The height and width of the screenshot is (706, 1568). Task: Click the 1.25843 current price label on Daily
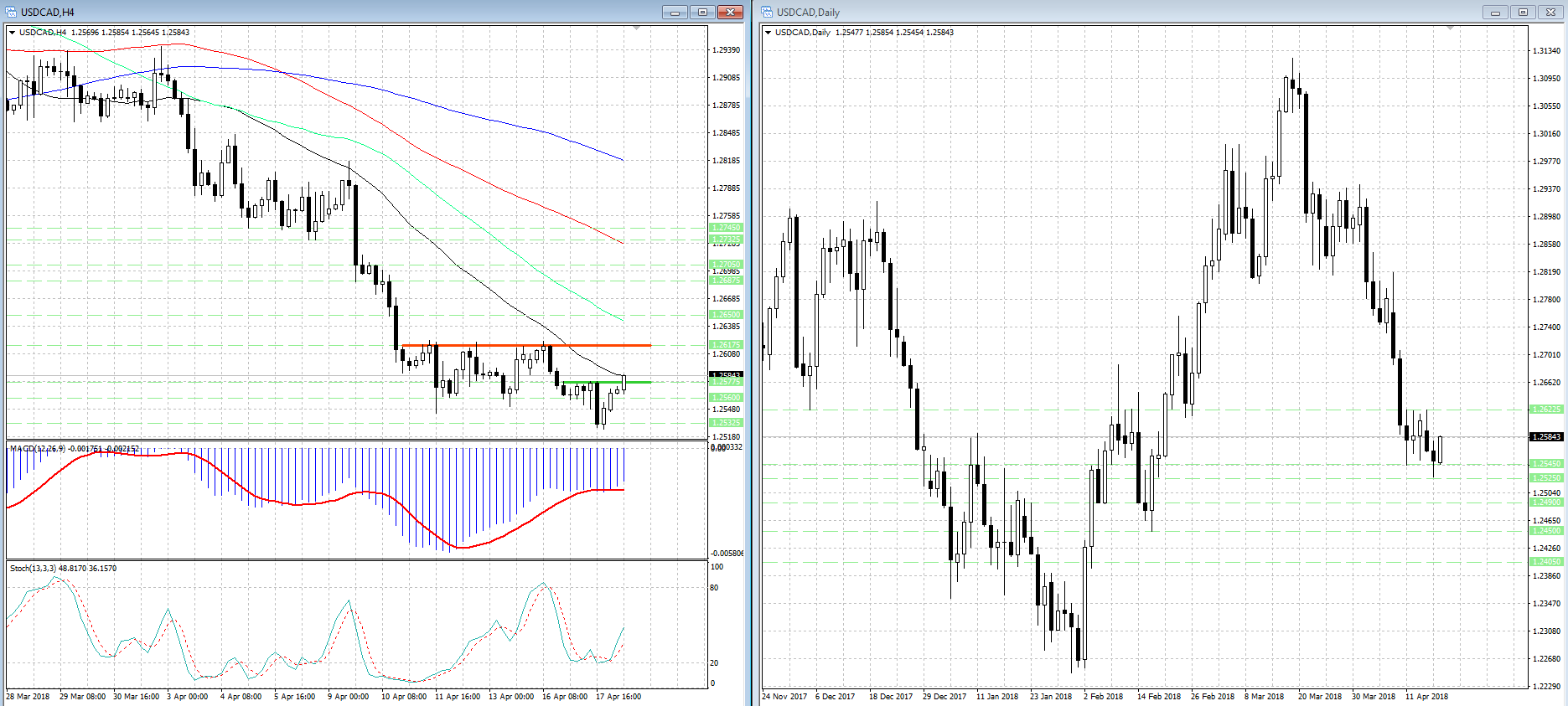point(1546,437)
